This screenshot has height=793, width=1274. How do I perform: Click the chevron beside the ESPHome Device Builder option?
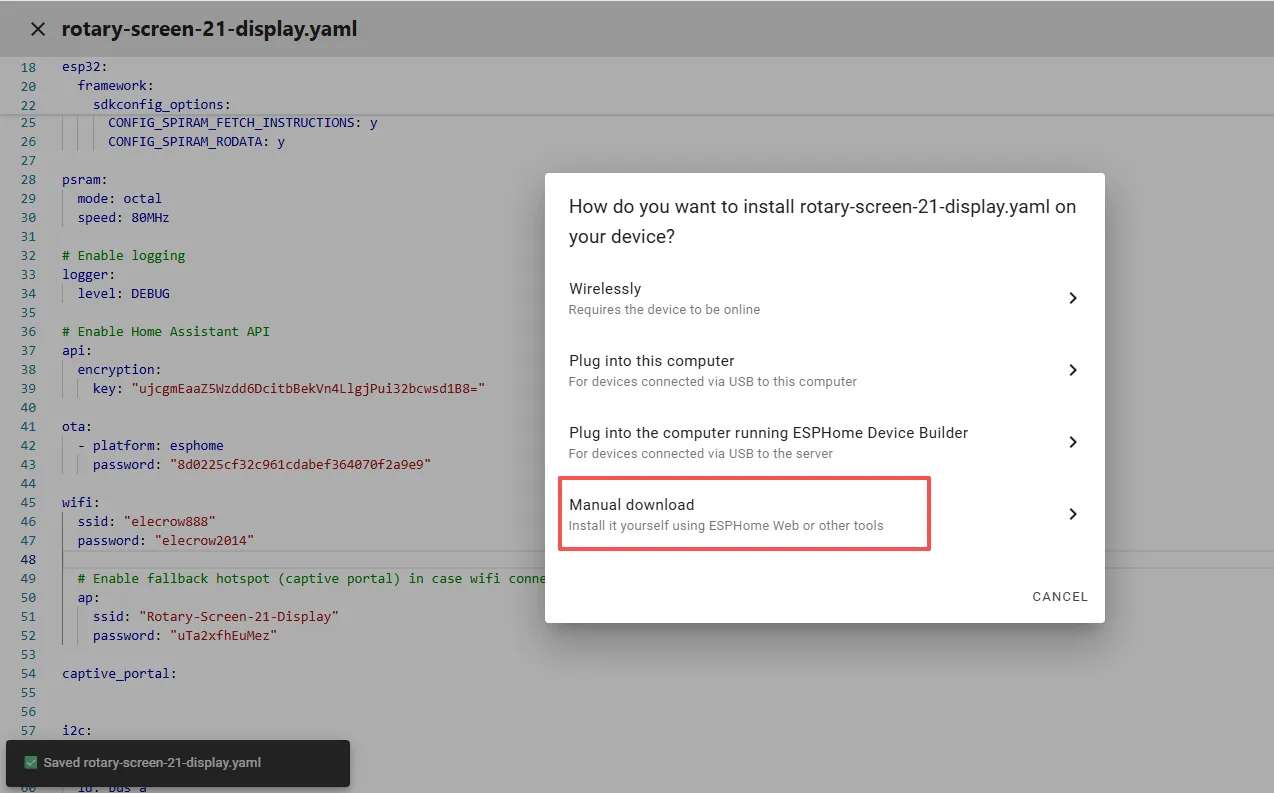(1072, 442)
